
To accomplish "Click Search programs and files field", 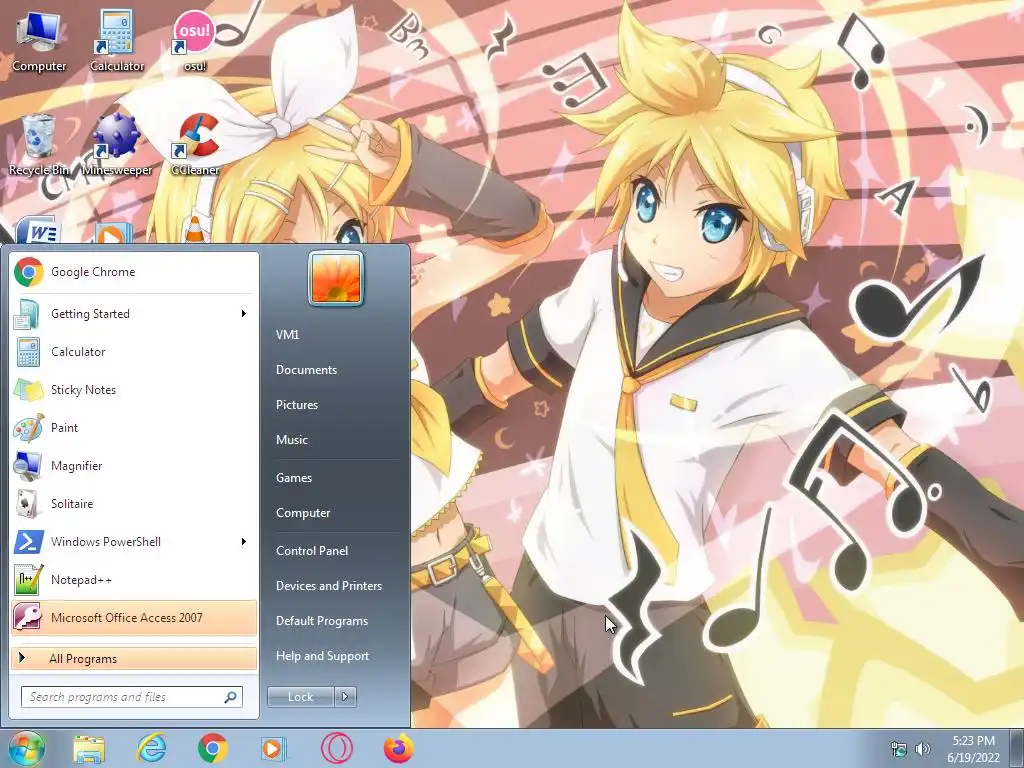I will tap(132, 697).
